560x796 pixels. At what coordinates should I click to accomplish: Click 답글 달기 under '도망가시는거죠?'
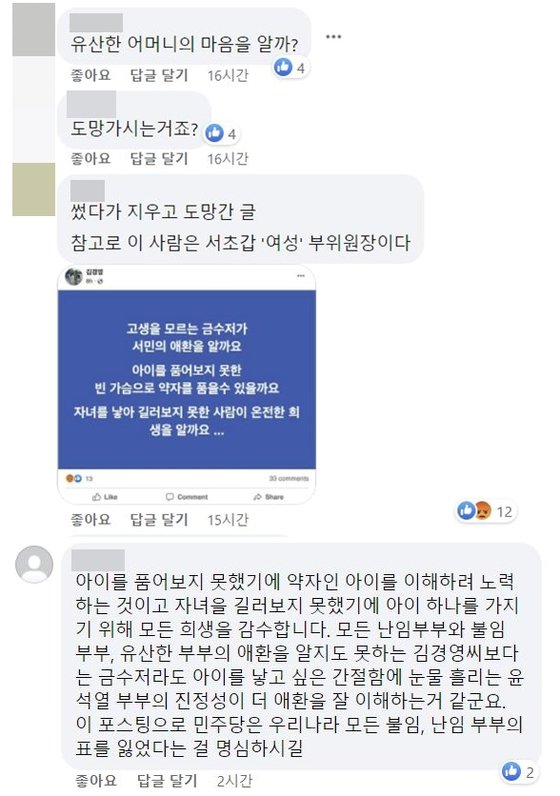coord(159,158)
